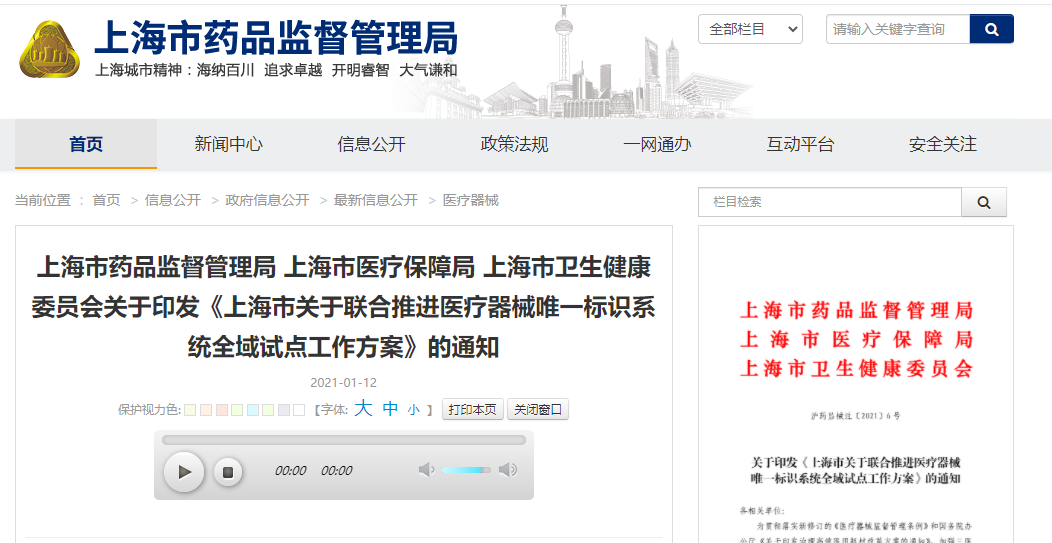Click the 上海市药品监督管理局 site title
Screen dimensions: 1052x543
(276, 37)
